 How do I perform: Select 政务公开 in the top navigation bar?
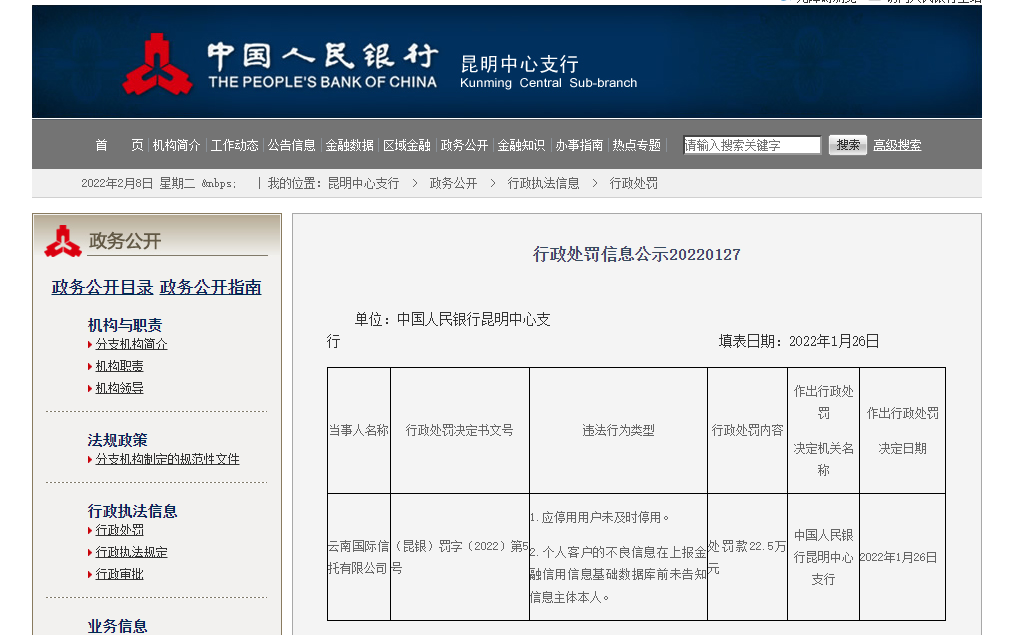[x=464, y=145]
